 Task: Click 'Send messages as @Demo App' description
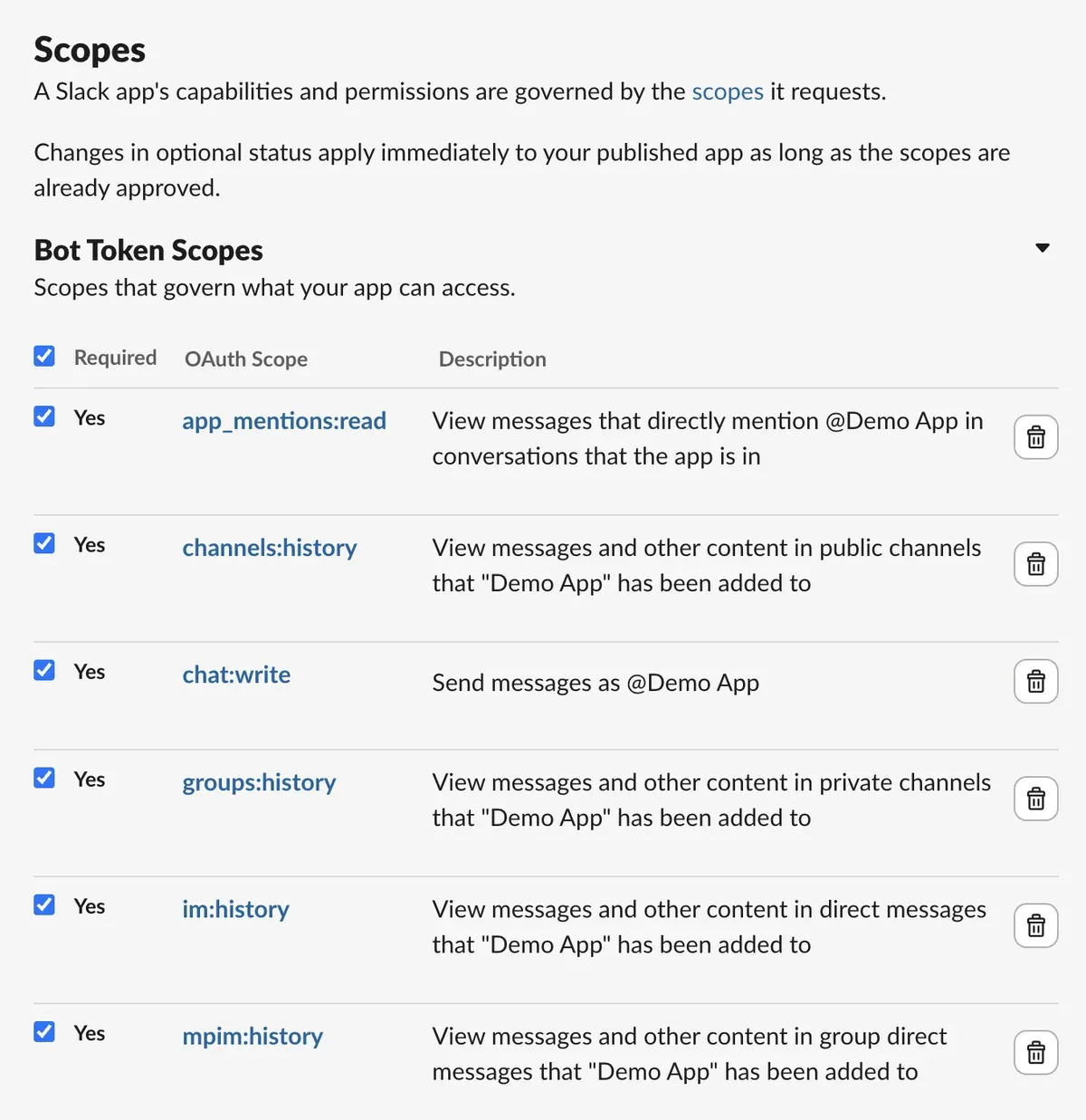click(595, 683)
